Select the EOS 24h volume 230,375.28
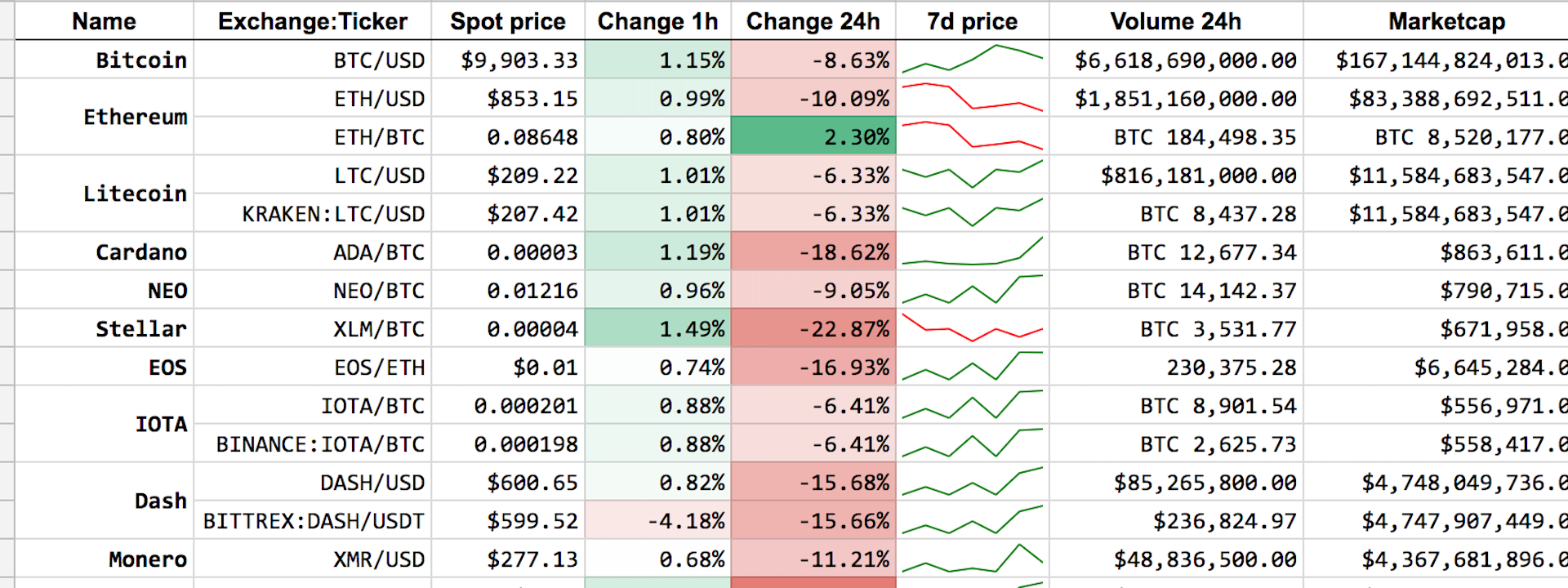Screen dimensions: 1568x588 click(x=1230, y=367)
